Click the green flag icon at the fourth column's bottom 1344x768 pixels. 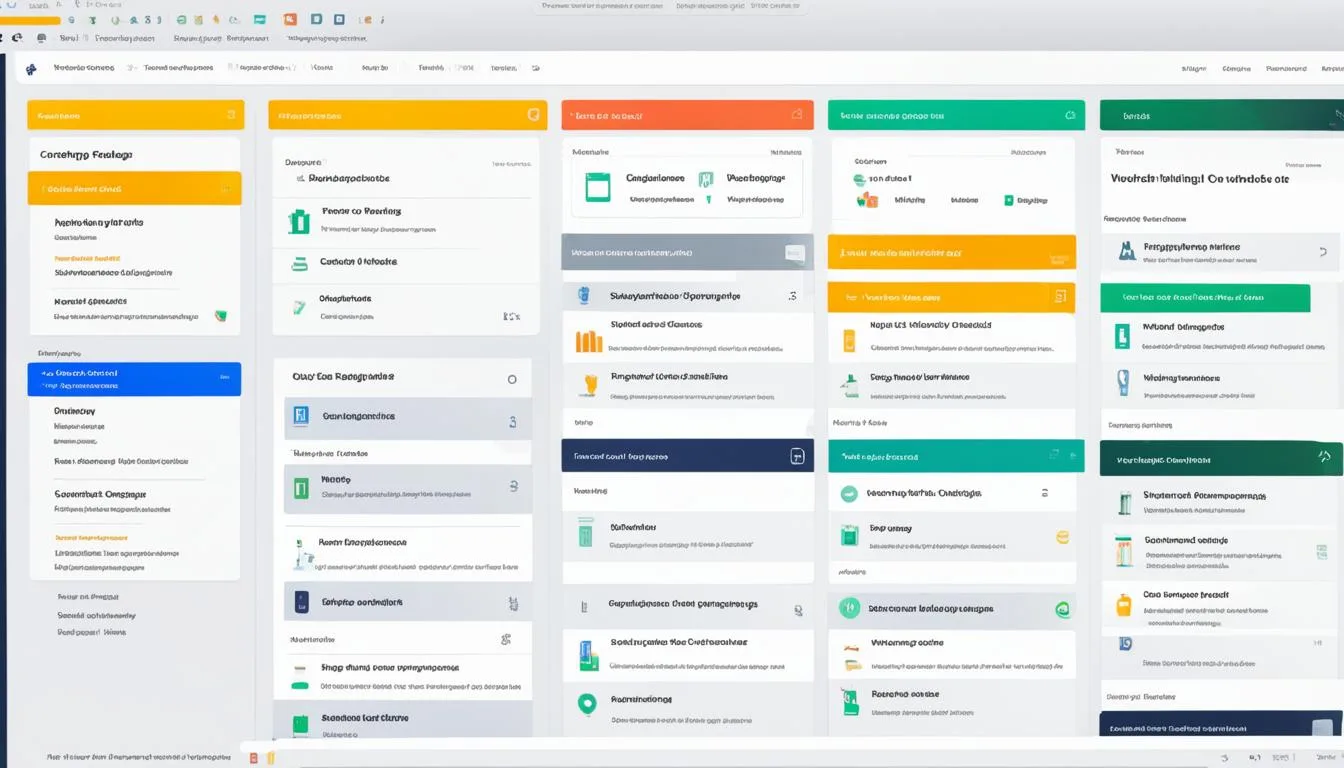(x=850, y=702)
